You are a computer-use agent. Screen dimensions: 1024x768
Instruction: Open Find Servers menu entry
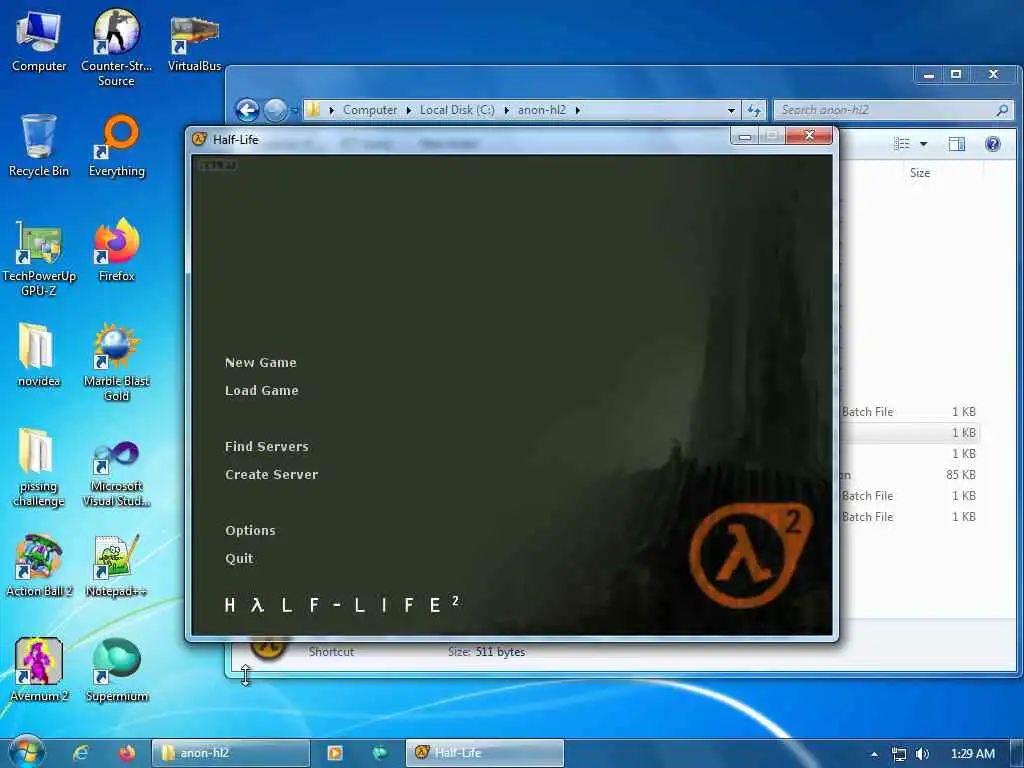pos(266,447)
